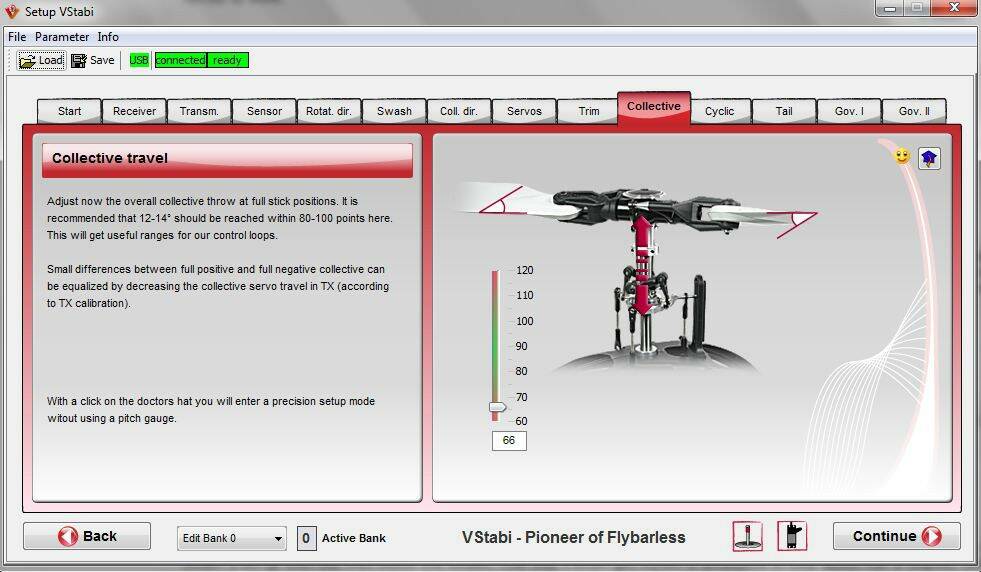Switch to the Swash tab

point(394,111)
